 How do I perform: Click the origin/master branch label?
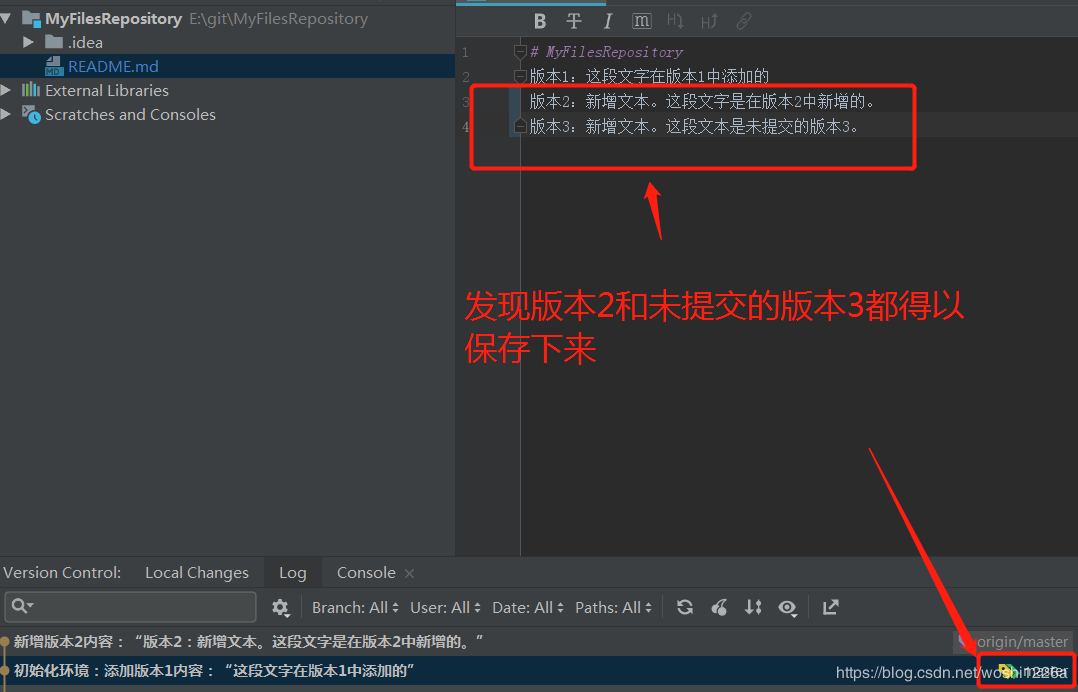1022,641
